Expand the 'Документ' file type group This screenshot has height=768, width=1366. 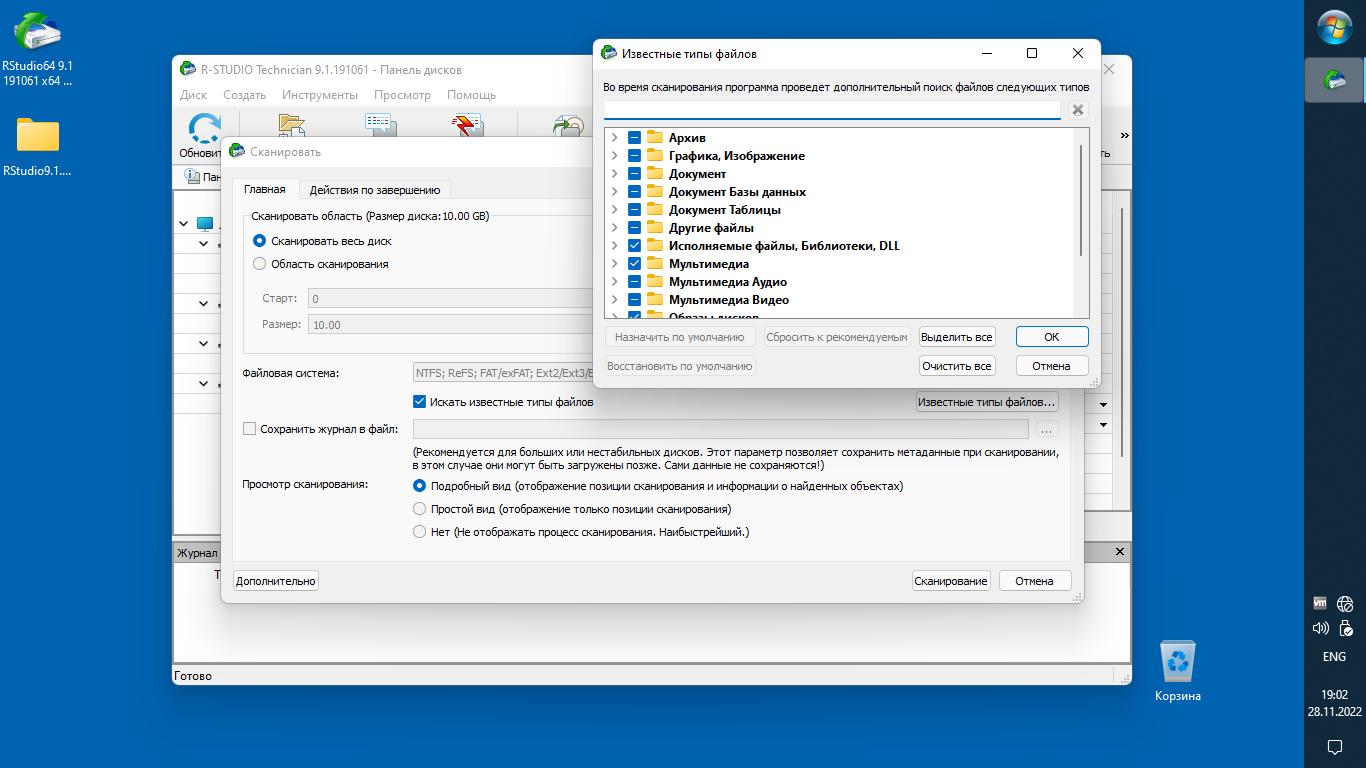tap(614, 174)
